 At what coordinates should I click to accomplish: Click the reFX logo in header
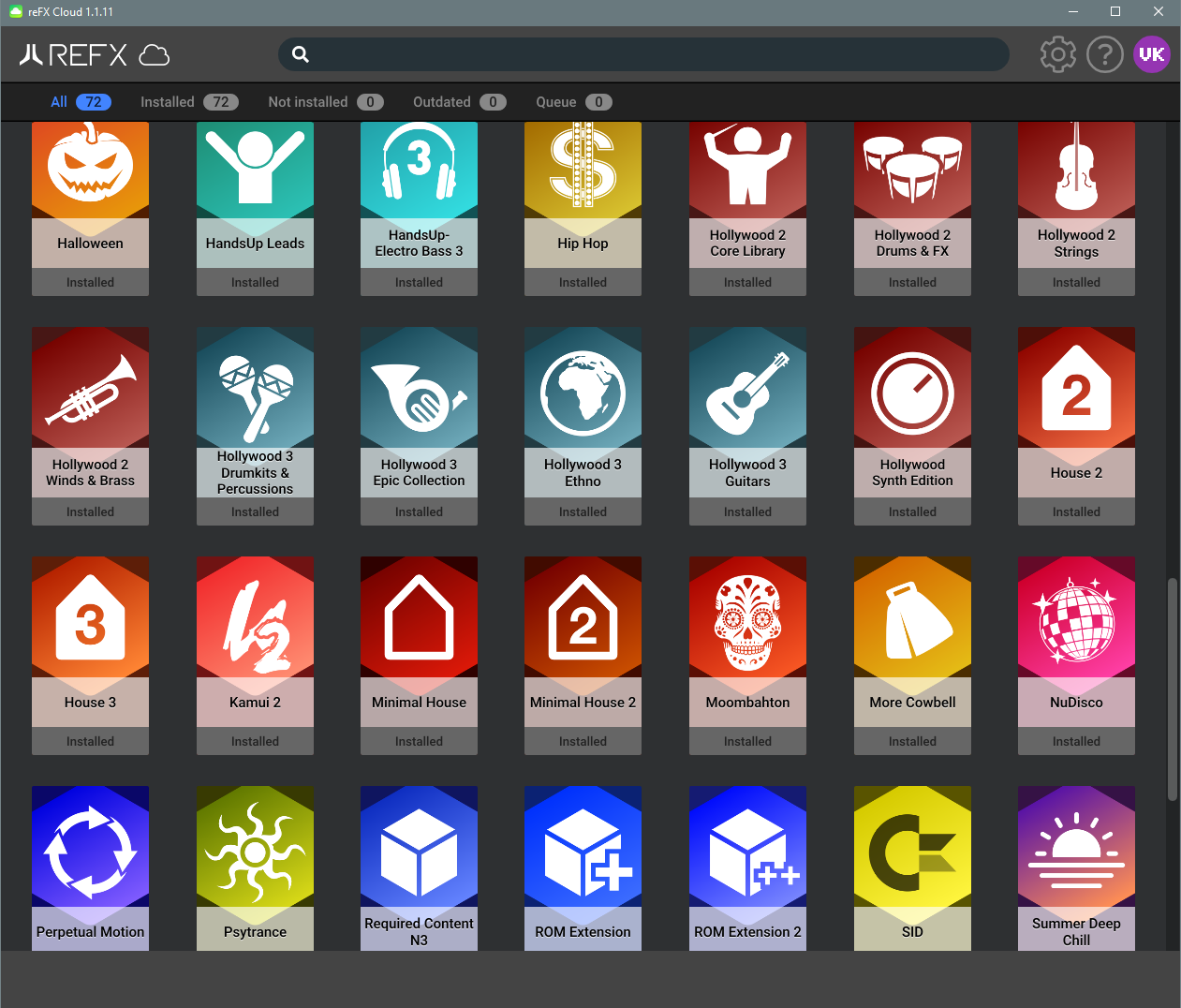95,55
